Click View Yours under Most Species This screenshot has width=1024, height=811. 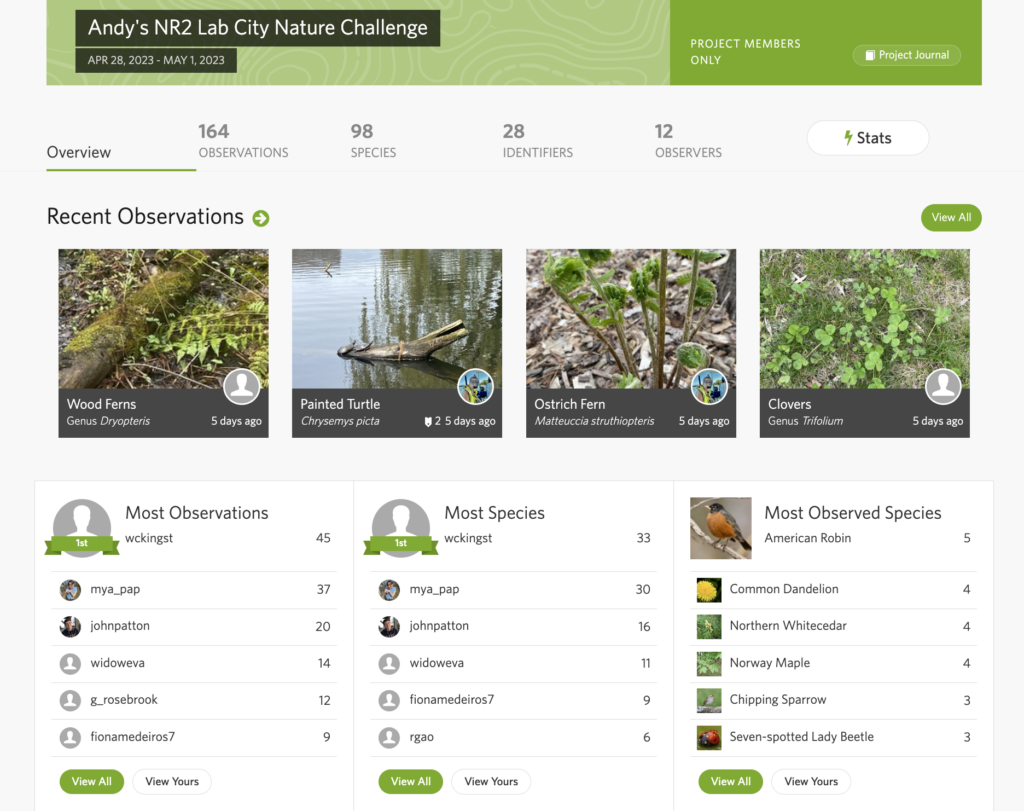tap(491, 782)
